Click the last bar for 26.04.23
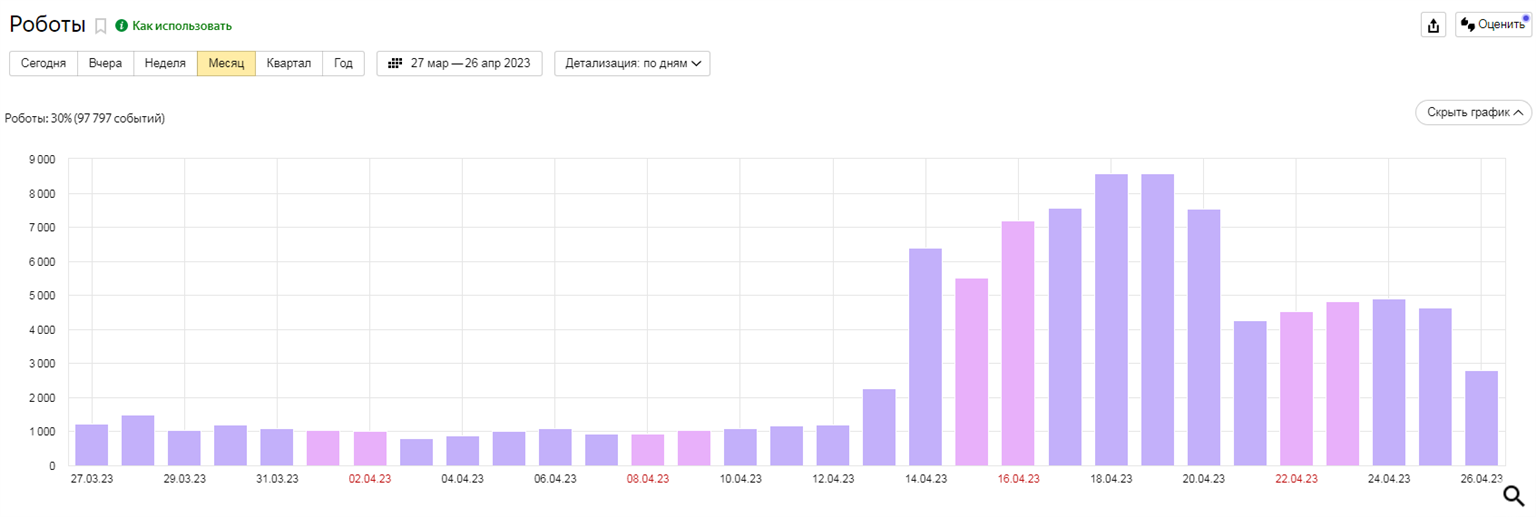The width and height of the screenshot is (1536, 517). pos(1481,418)
